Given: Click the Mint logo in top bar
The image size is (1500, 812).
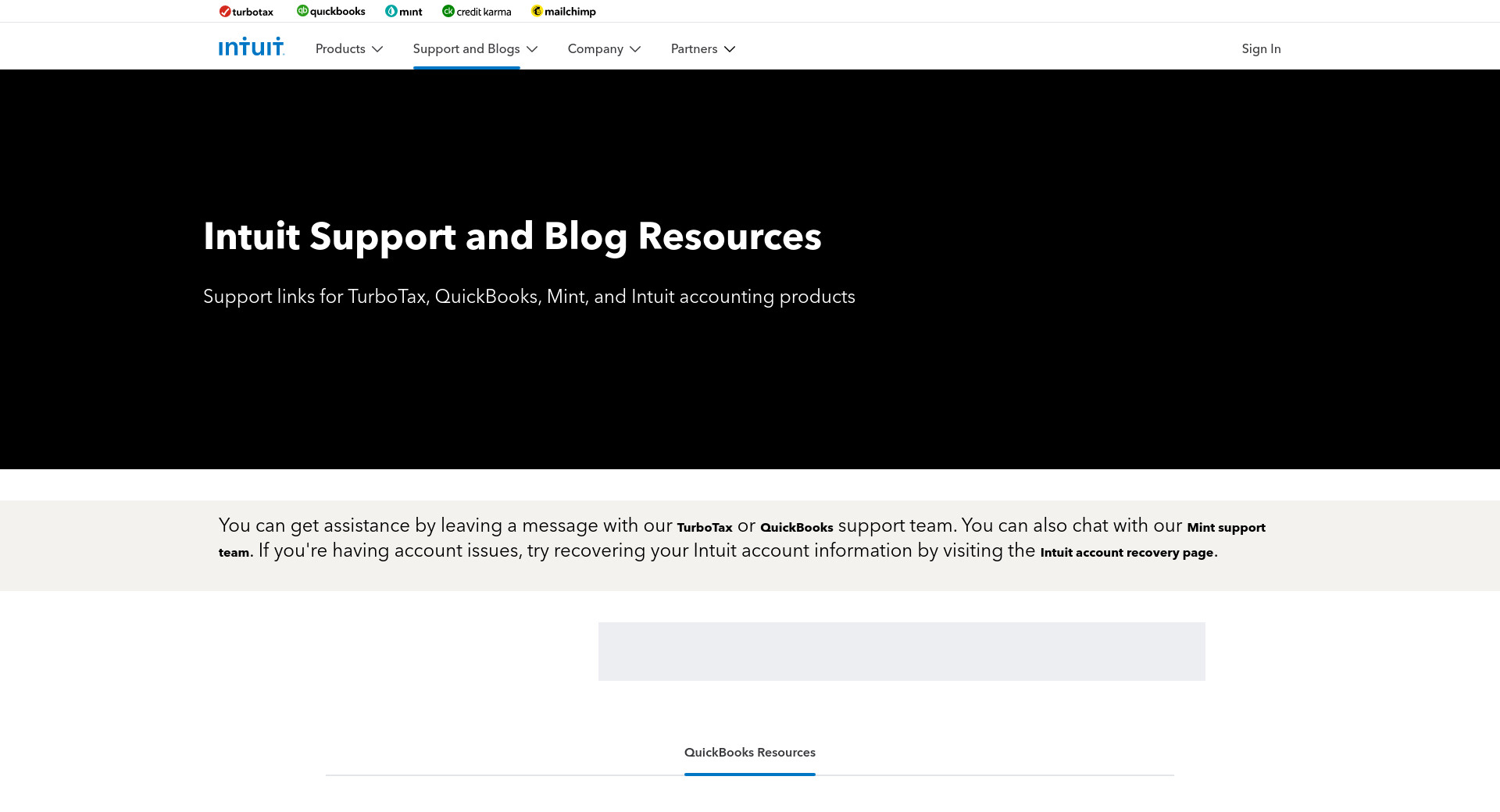Looking at the screenshot, I should coord(403,12).
